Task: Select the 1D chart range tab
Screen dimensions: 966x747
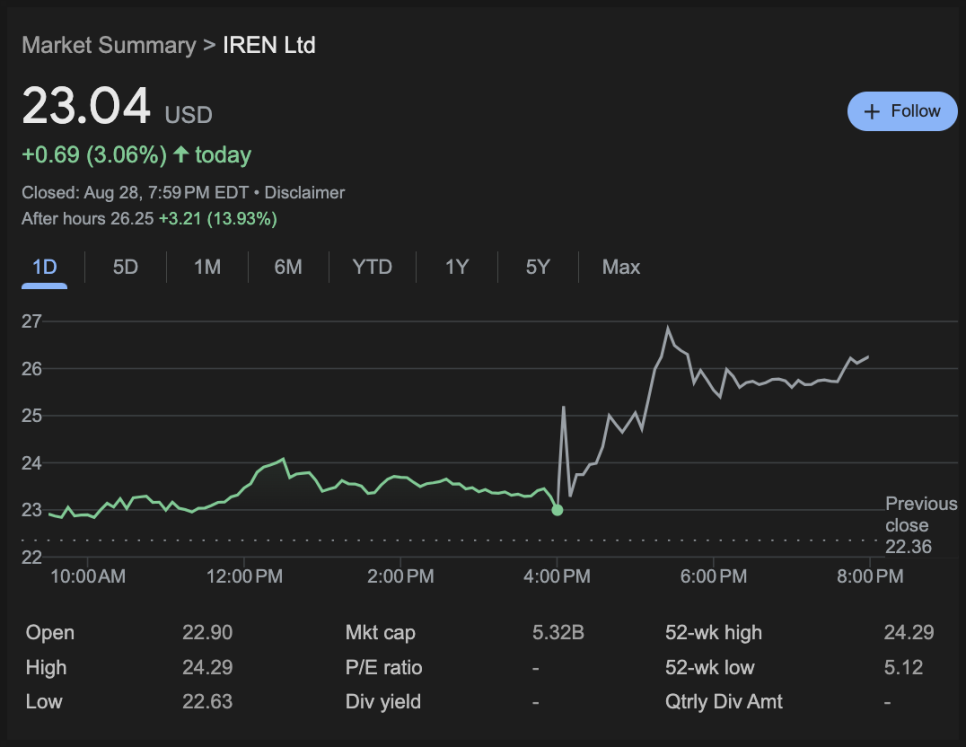Action: click(44, 267)
